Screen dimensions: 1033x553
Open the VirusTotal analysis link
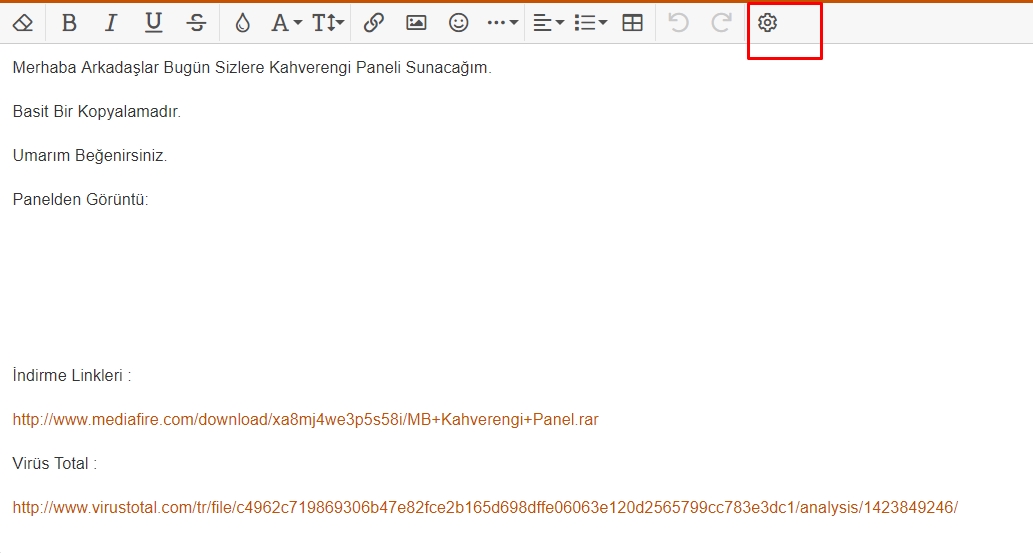point(485,508)
